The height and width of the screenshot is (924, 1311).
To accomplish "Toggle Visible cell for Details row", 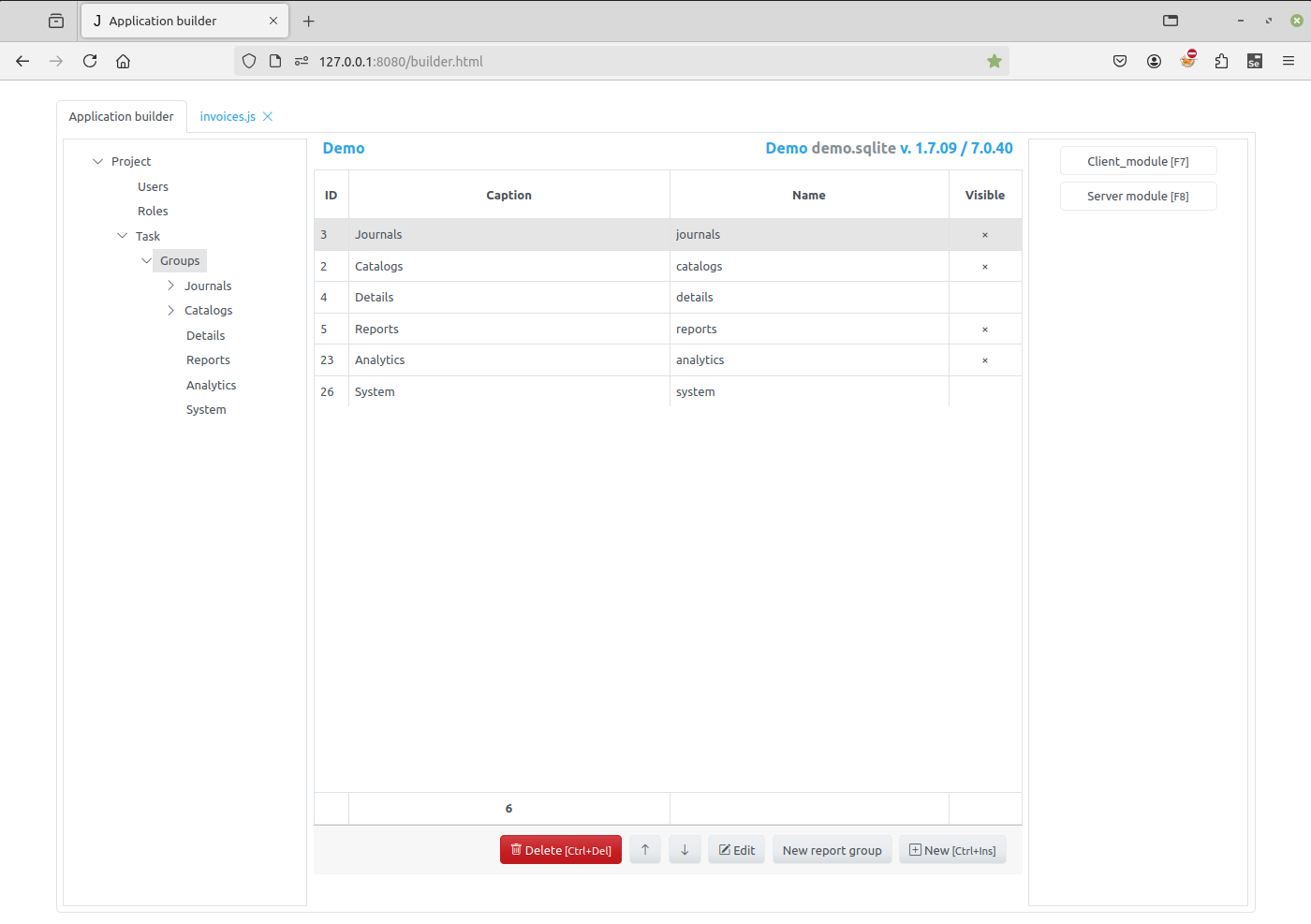I will (x=985, y=298).
